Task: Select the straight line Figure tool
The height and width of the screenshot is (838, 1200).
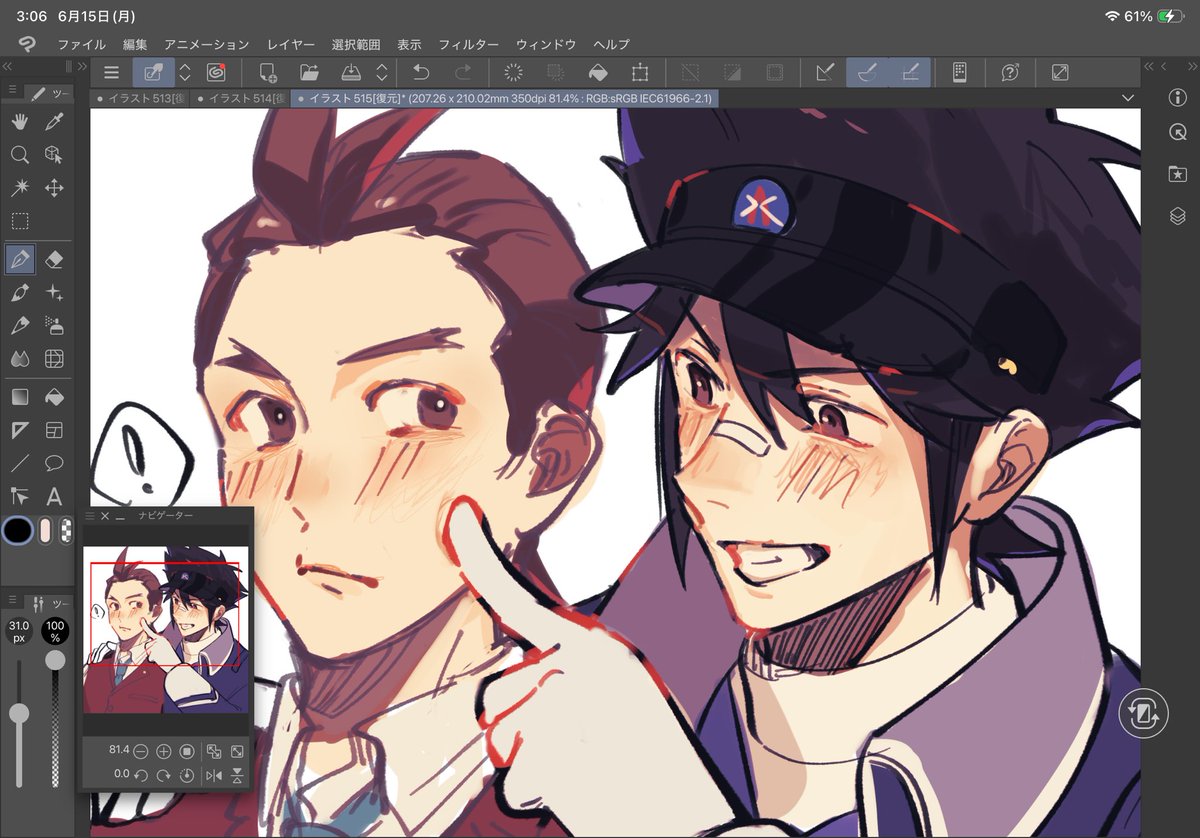Action: coord(19,463)
